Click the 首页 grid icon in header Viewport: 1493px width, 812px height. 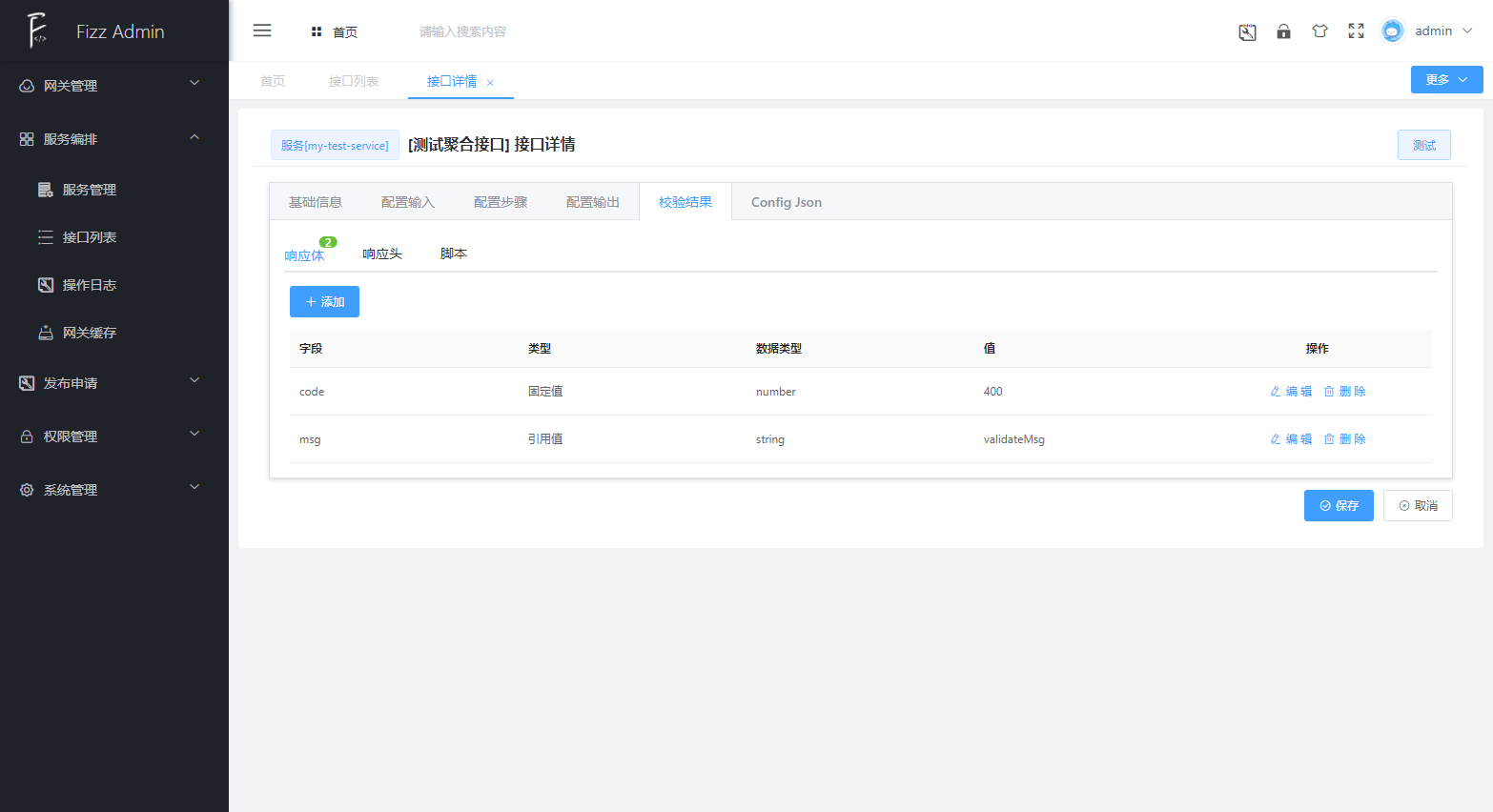pyautogui.click(x=317, y=32)
